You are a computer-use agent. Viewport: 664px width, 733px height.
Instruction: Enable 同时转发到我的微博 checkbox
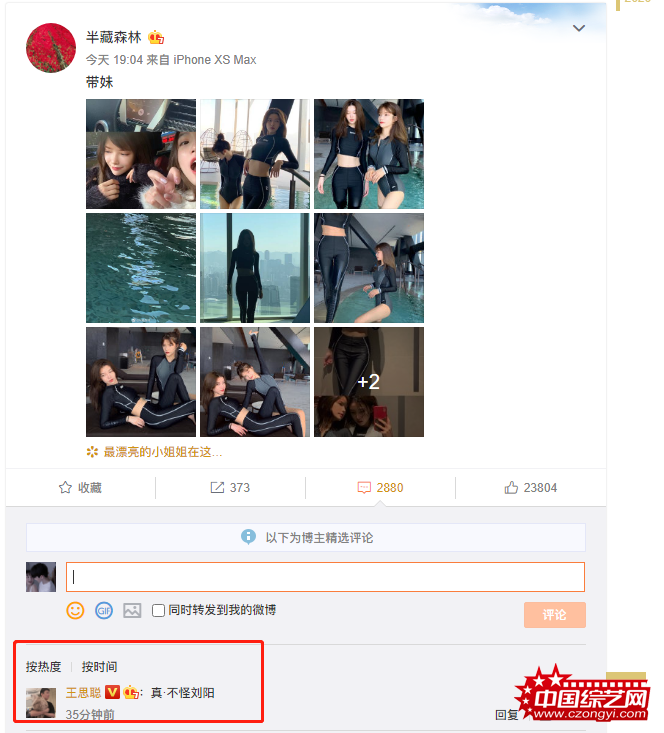click(x=158, y=611)
